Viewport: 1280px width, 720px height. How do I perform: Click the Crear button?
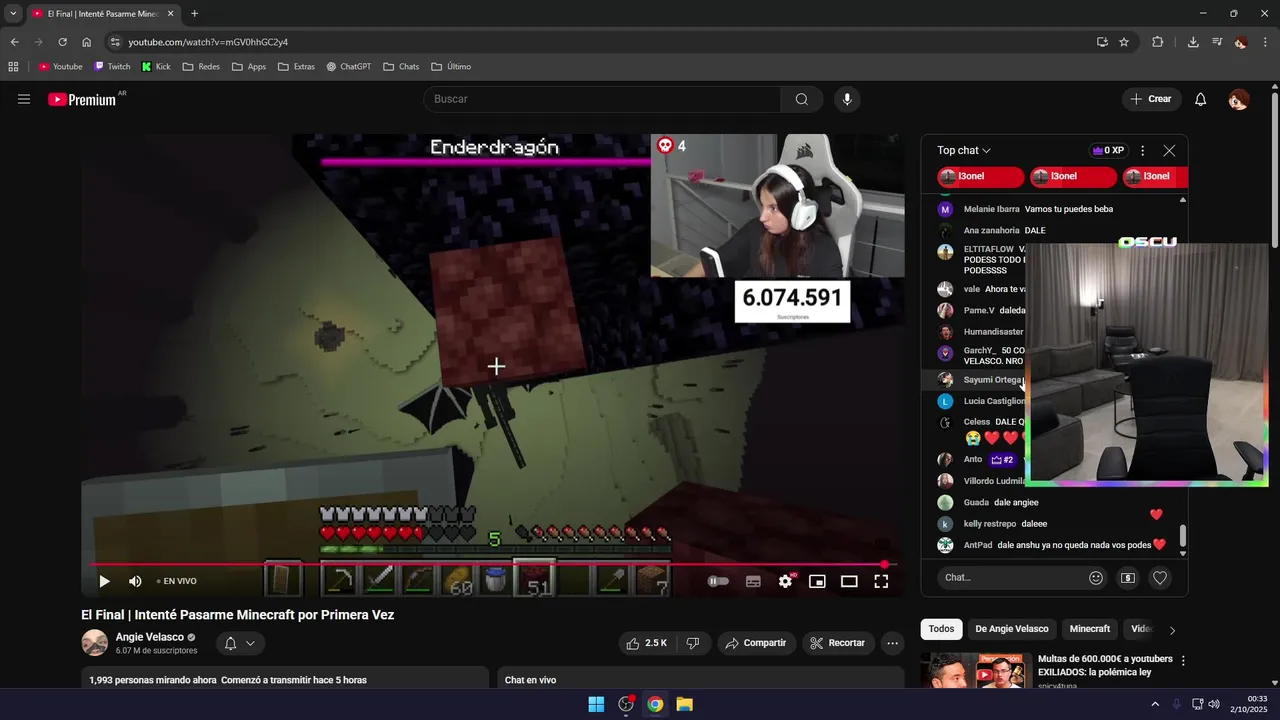[1151, 99]
